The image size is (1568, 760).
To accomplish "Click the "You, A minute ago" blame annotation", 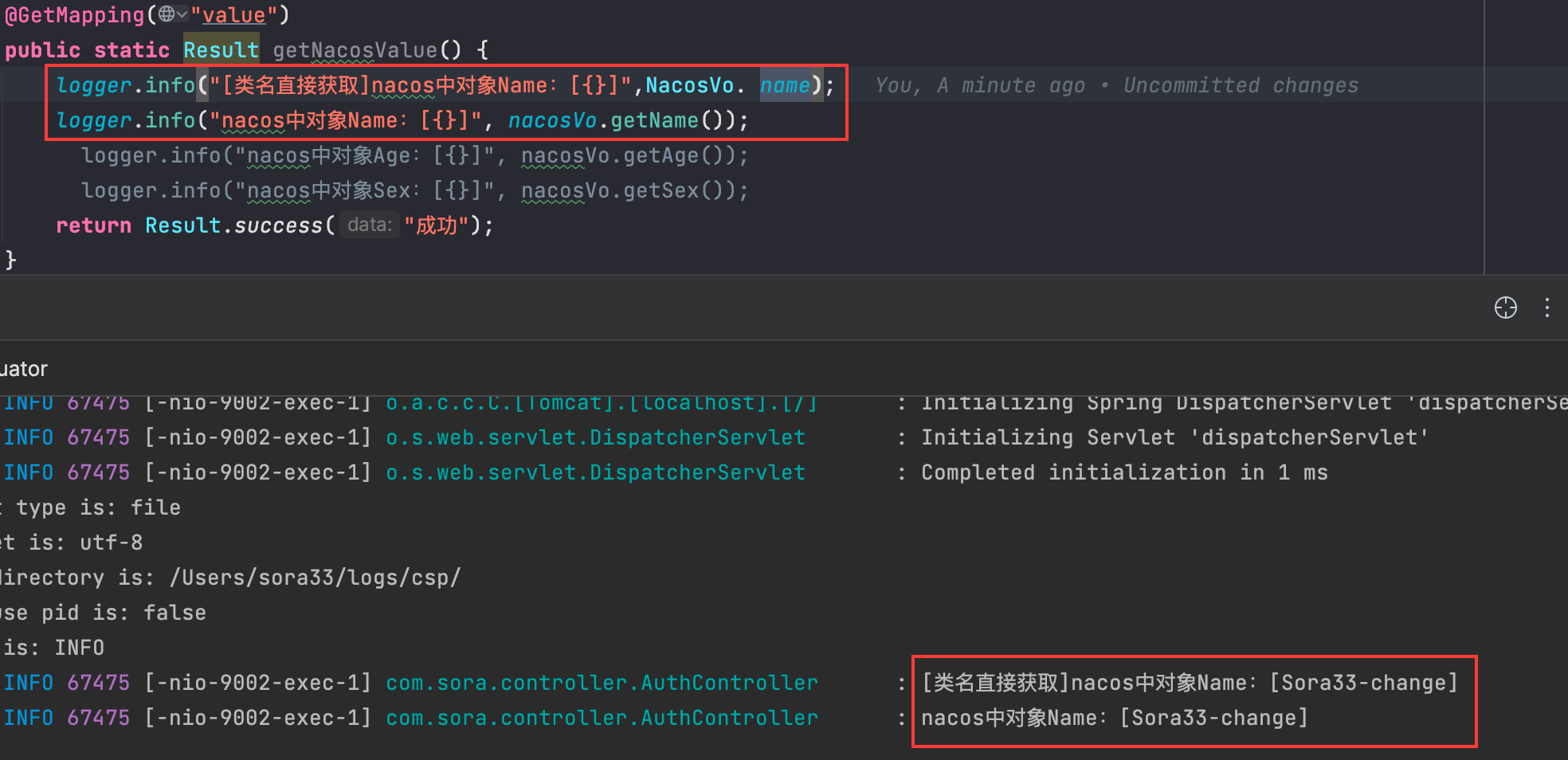I will (980, 85).
